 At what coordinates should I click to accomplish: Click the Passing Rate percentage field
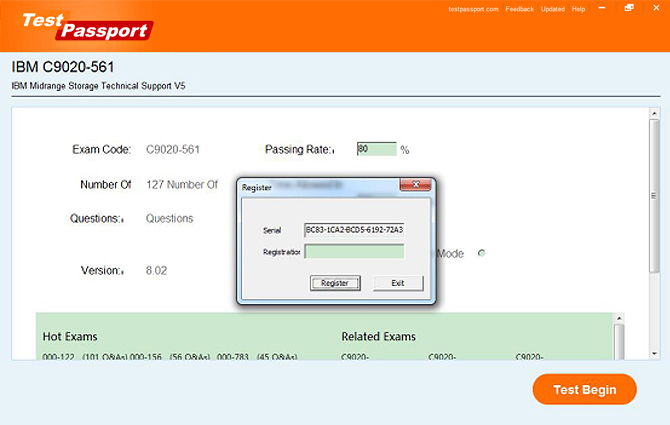tap(376, 149)
